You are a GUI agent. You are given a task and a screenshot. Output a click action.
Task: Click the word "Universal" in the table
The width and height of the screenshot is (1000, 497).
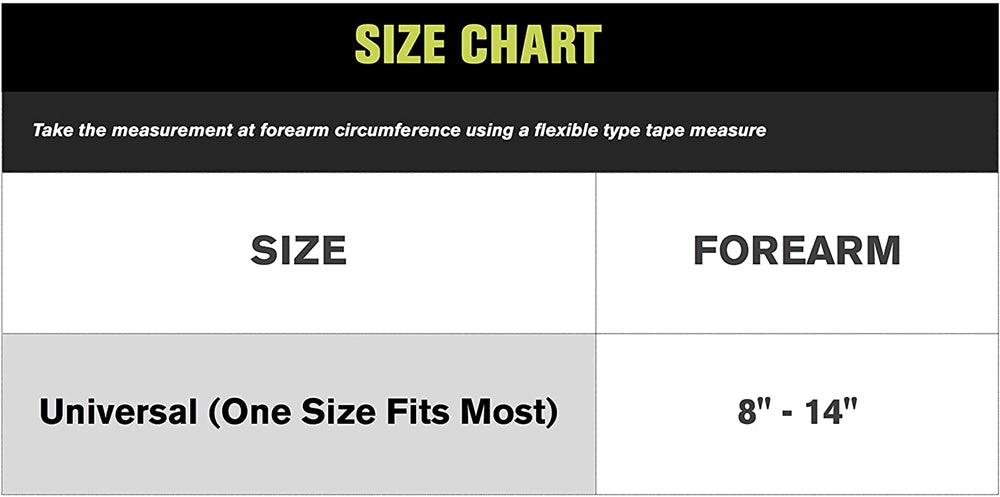coord(117,412)
